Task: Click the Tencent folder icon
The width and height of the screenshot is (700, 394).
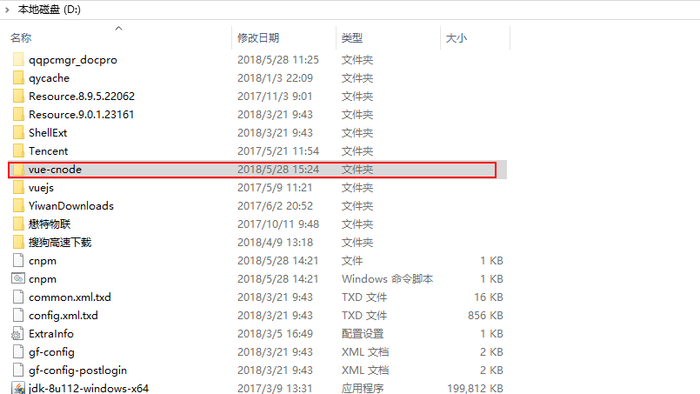Action: pyautogui.click(x=18, y=151)
